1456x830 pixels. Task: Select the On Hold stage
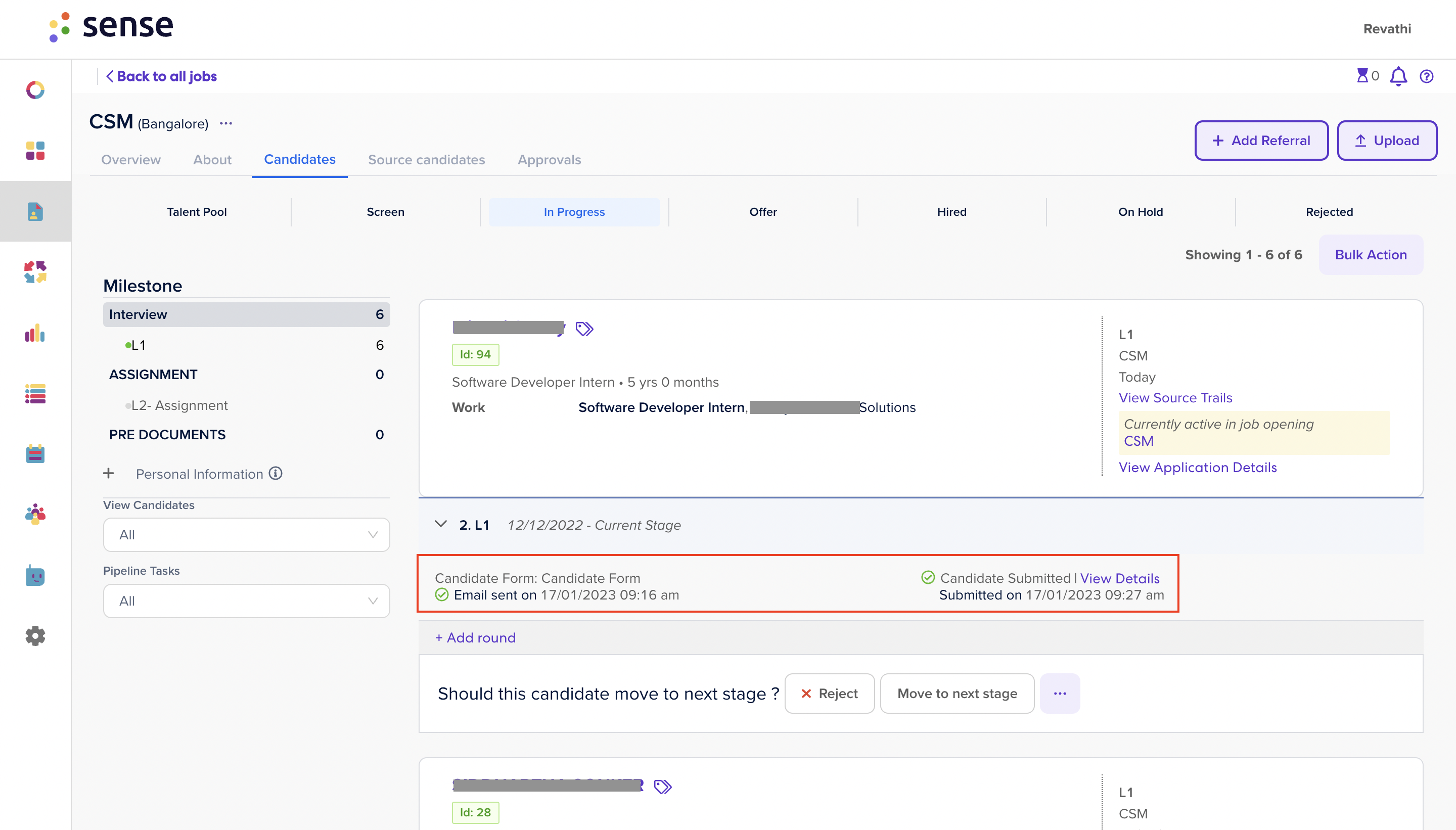[x=1140, y=212]
